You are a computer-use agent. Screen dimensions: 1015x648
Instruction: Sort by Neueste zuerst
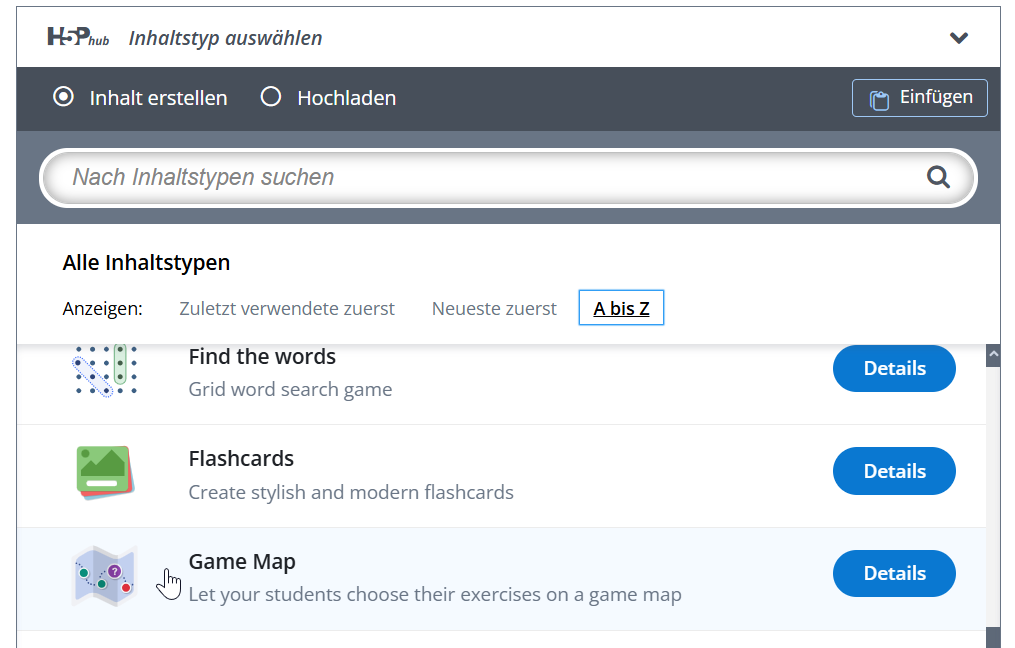[494, 309]
